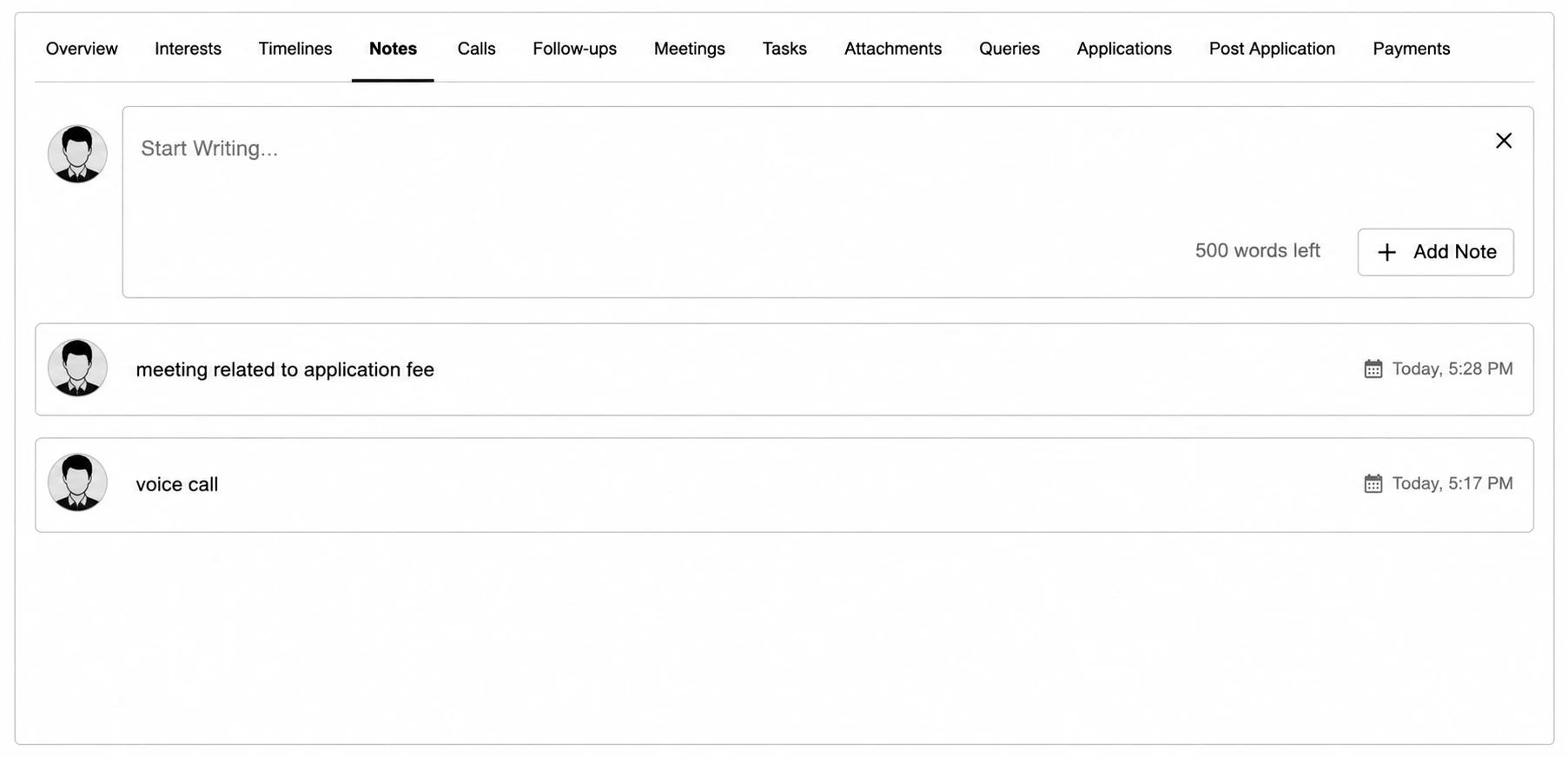Open the Follow-ups tab

(574, 49)
